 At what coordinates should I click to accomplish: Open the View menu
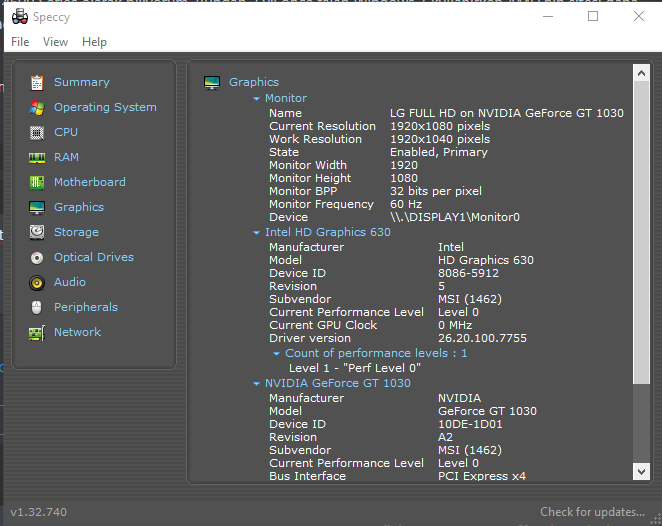click(x=56, y=42)
